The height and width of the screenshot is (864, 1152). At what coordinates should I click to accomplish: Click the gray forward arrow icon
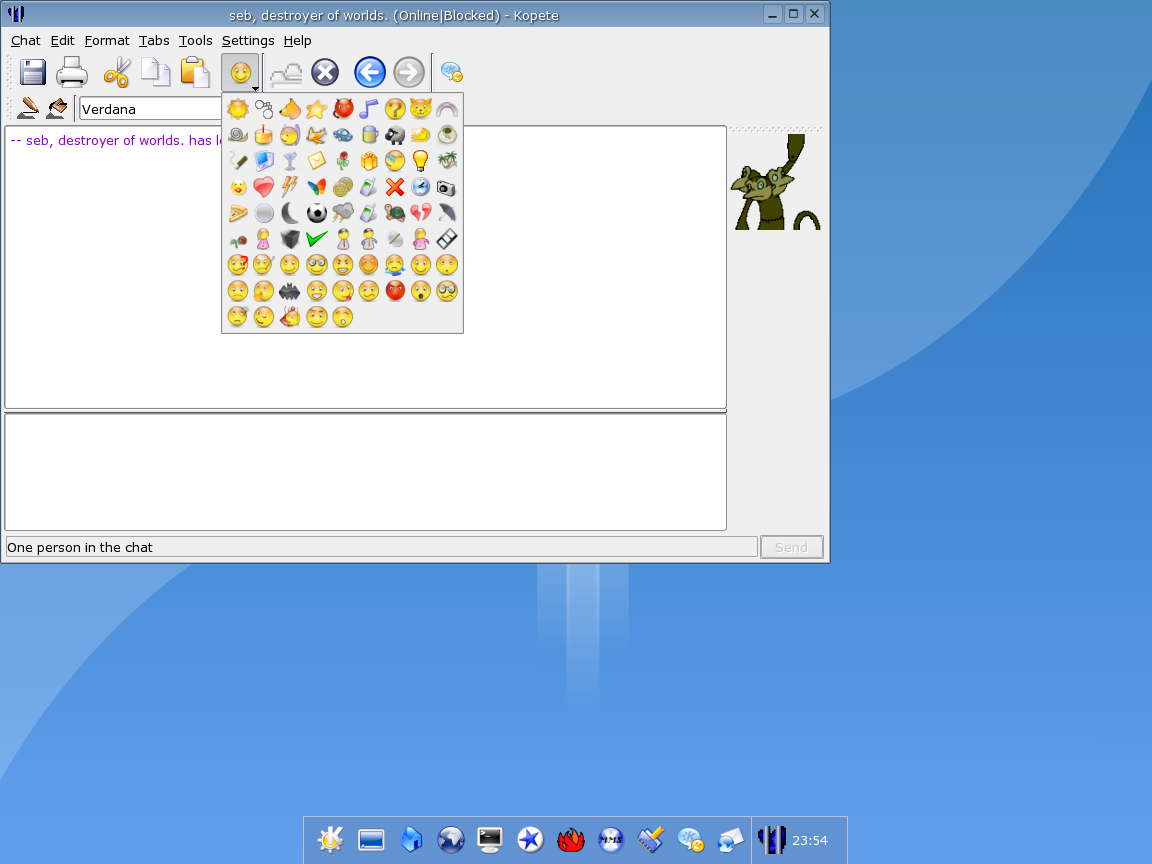coord(408,73)
